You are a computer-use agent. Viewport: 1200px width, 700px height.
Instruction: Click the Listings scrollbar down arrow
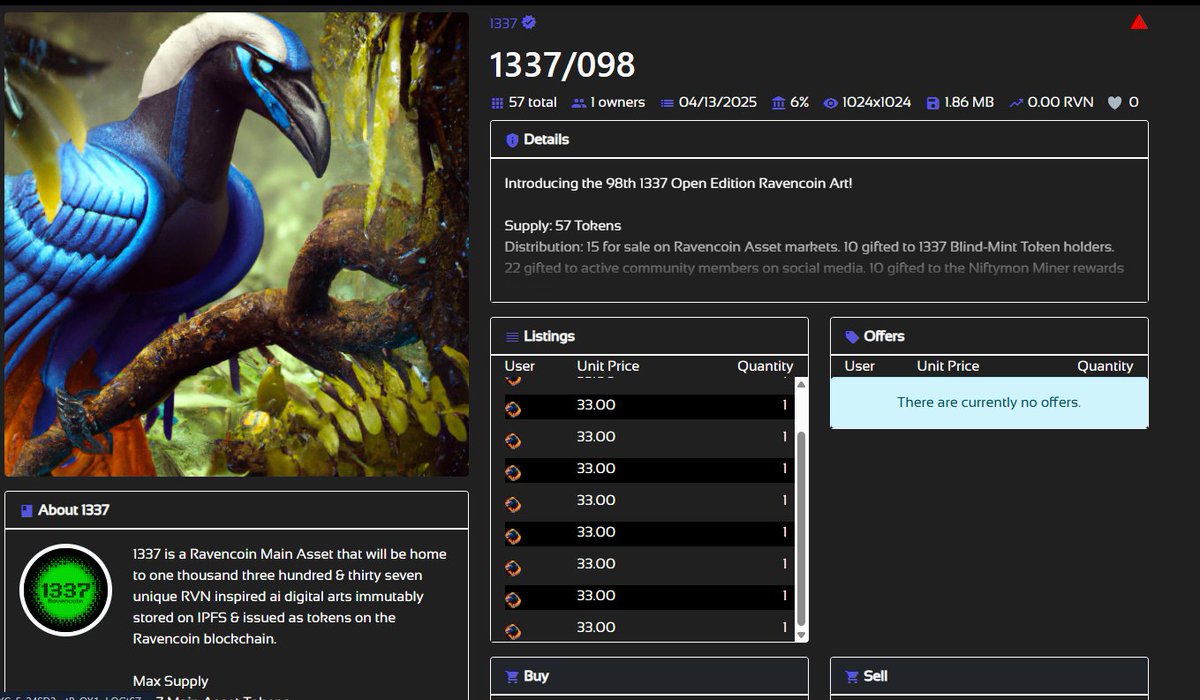[x=801, y=634]
